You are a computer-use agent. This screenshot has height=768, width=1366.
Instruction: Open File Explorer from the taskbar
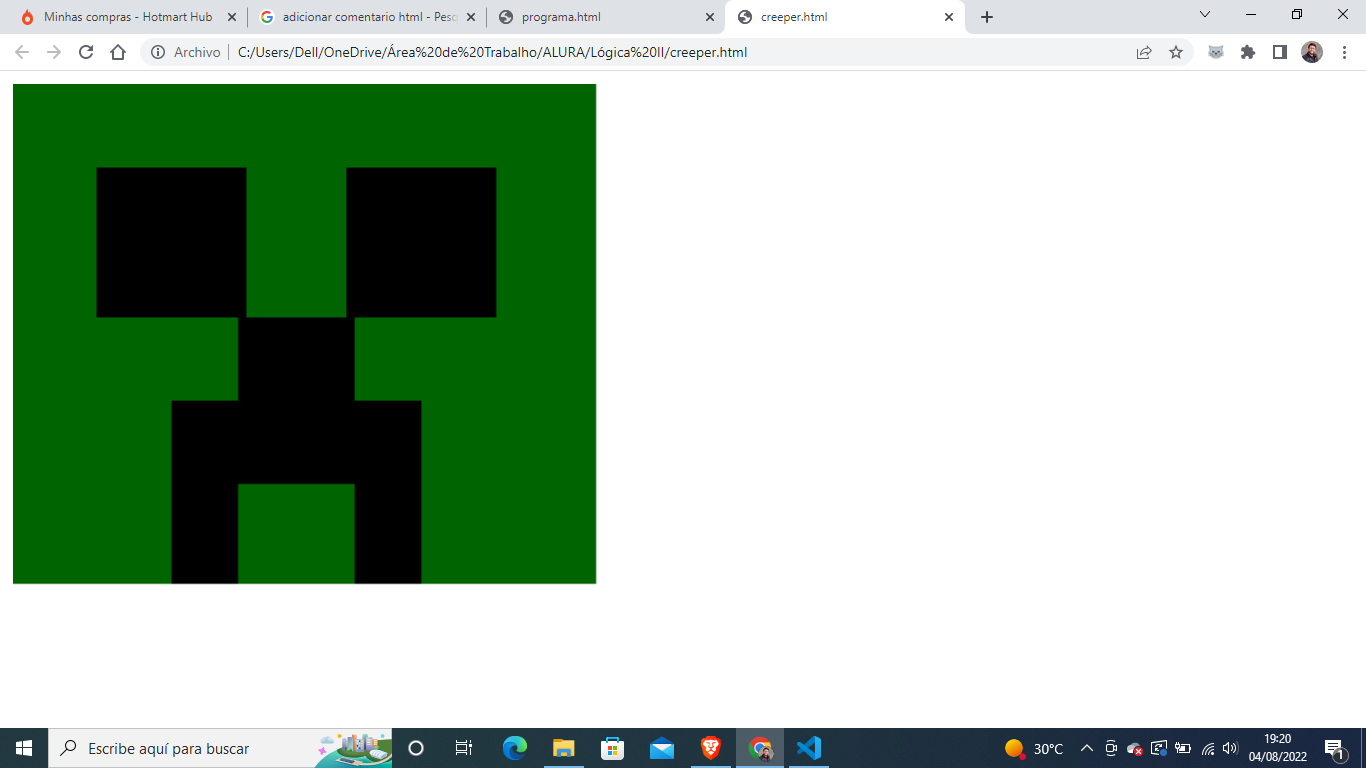click(x=564, y=748)
